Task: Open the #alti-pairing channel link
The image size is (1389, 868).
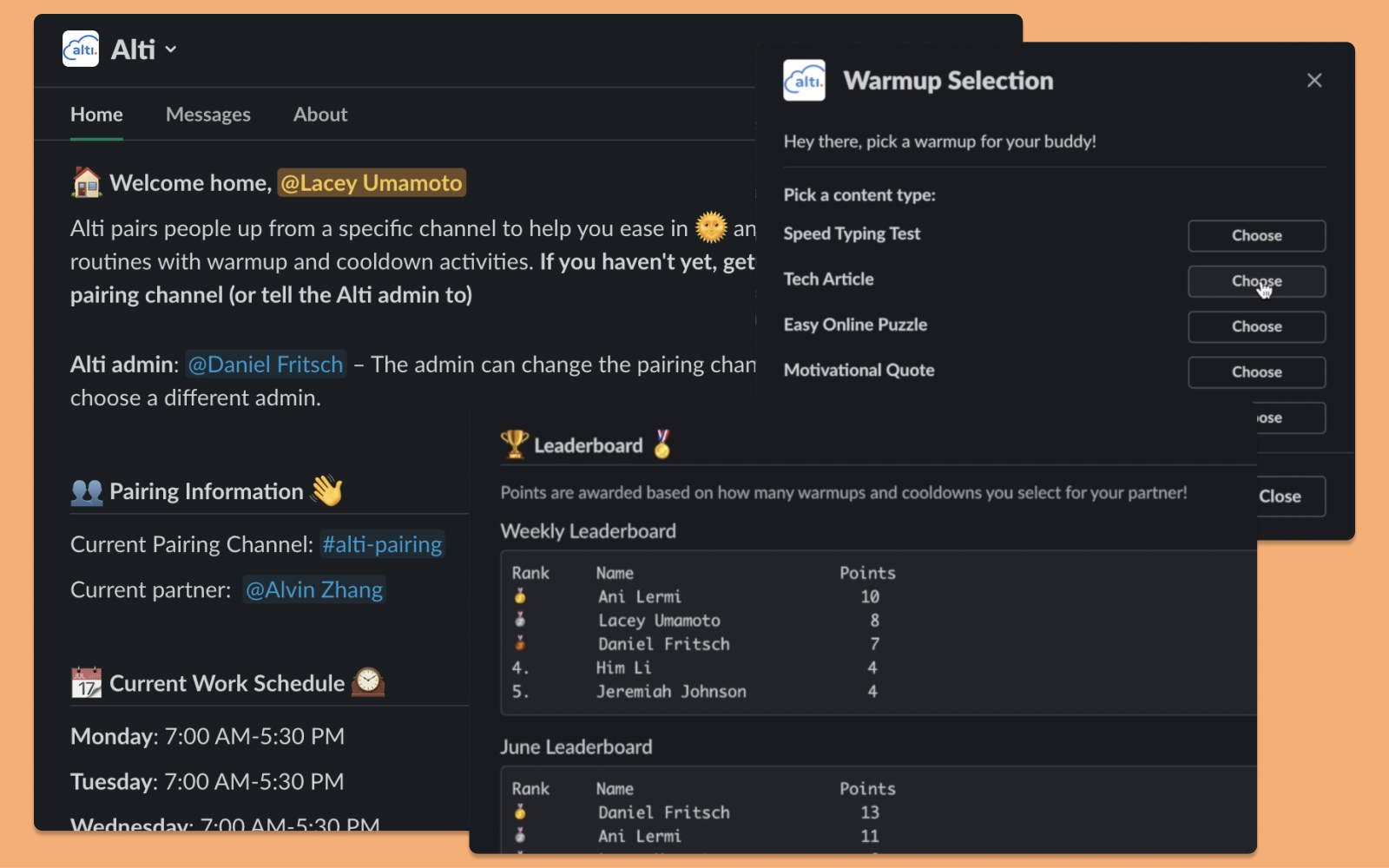Action: coord(382,544)
